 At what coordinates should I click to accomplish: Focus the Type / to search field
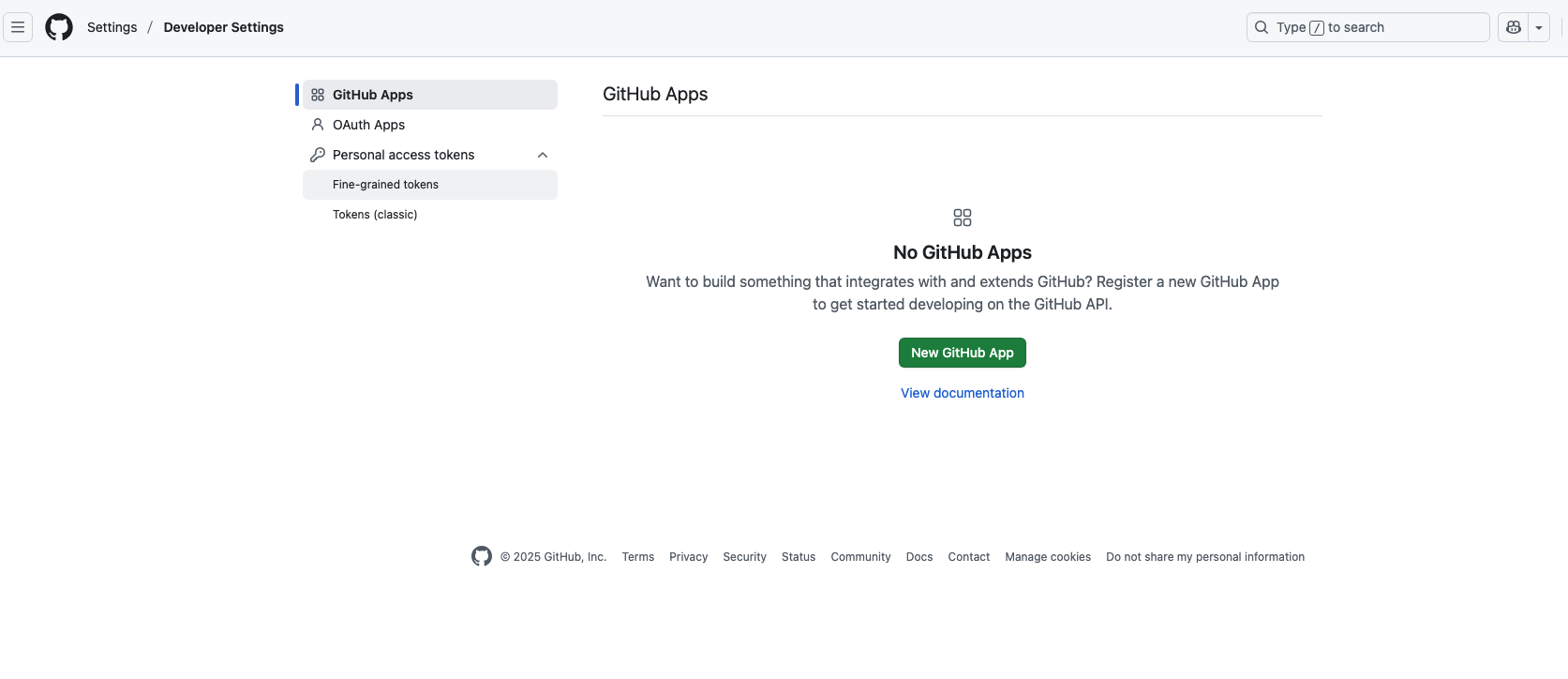coord(1367,27)
